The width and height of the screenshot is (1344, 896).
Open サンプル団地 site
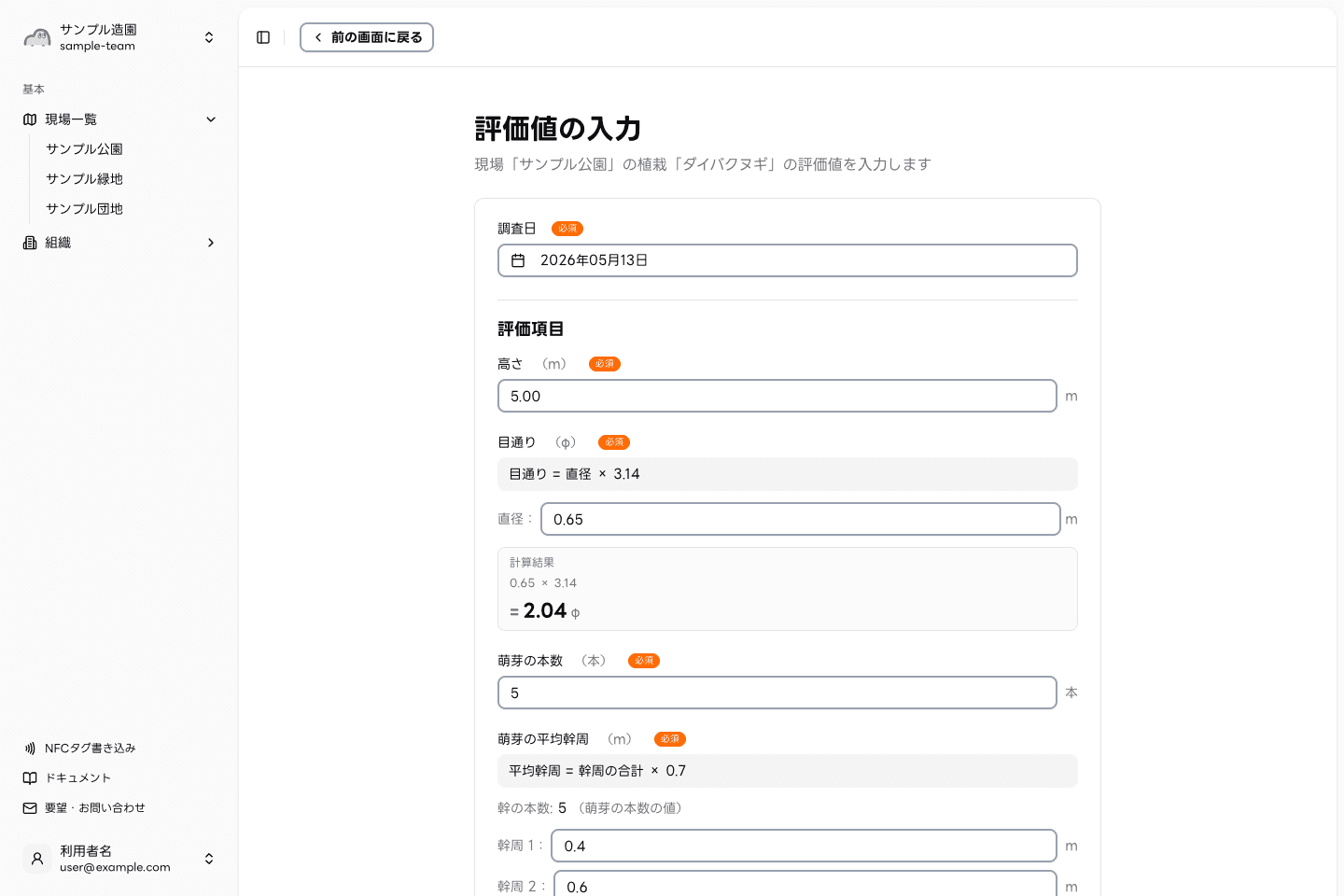click(x=84, y=209)
